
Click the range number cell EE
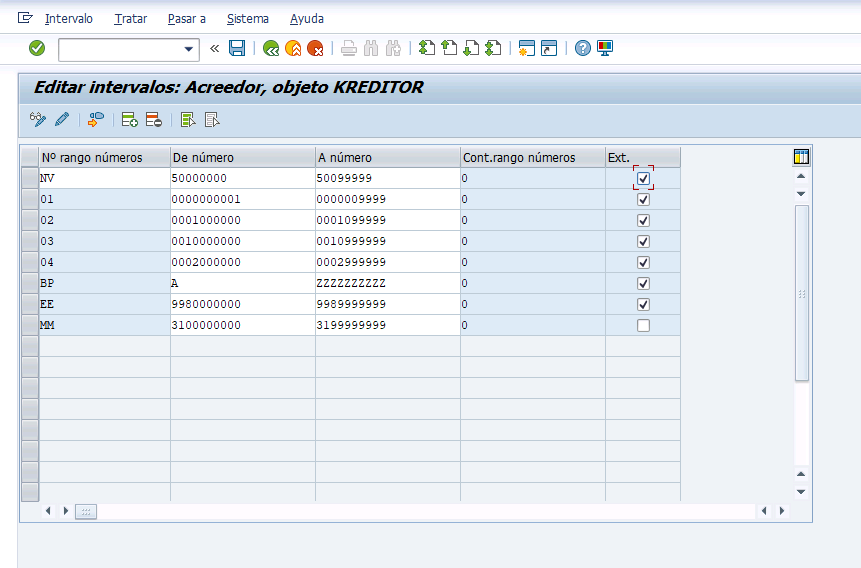pyautogui.click(x=104, y=304)
